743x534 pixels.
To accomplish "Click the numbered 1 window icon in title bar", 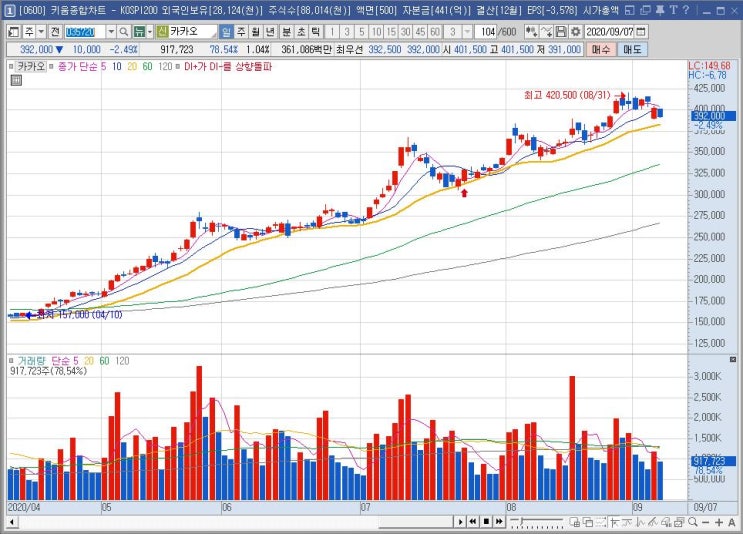I will point(9,10).
